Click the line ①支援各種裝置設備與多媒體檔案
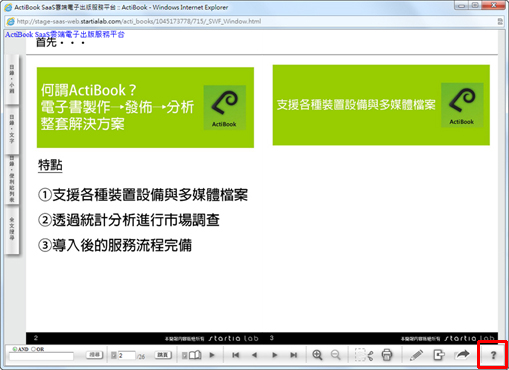The width and height of the screenshot is (509, 370). click(x=143, y=195)
